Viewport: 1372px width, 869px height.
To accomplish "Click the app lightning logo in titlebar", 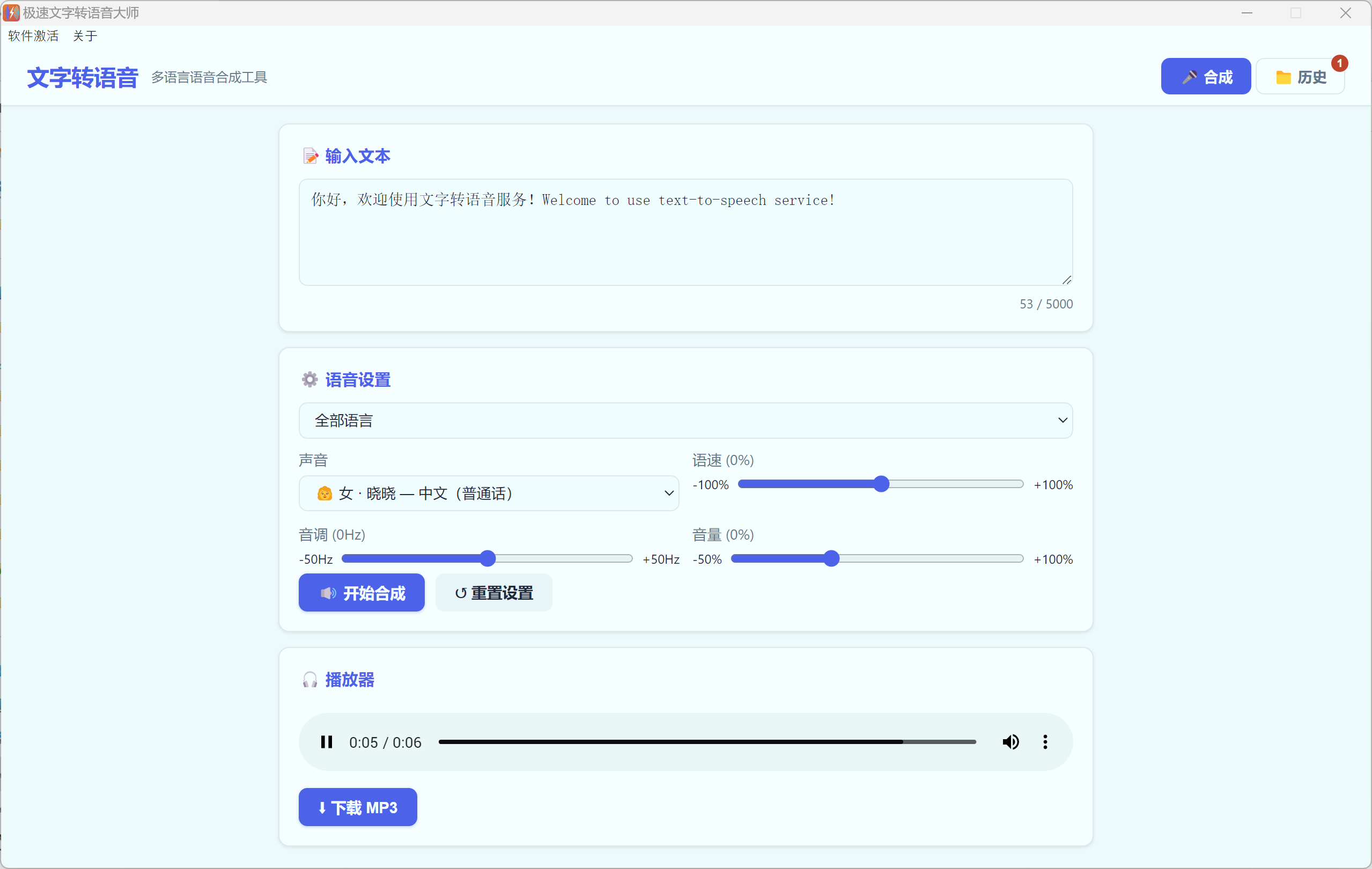I will [x=12, y=12].
